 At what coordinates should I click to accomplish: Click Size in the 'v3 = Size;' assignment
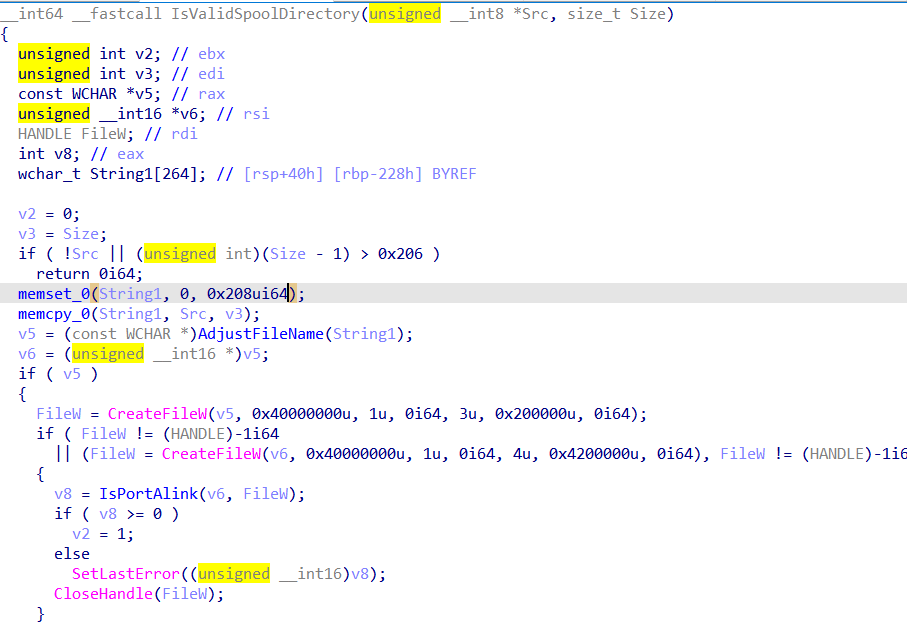(81, 234)
